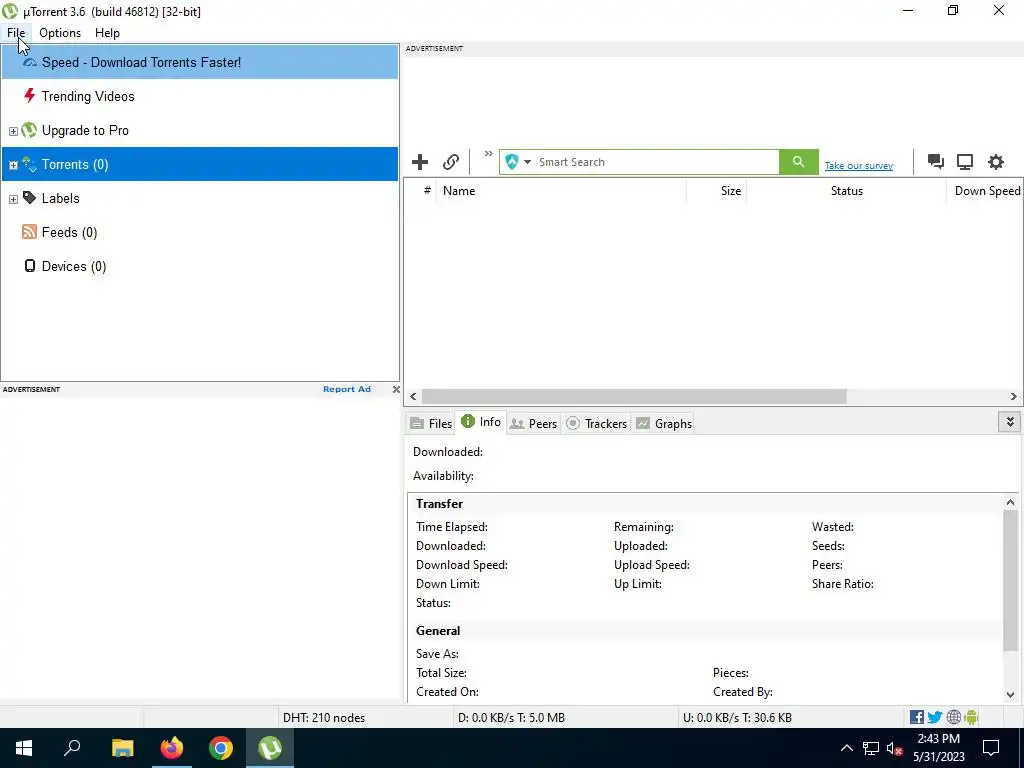Click the globe icon in status bar
The width and height of the screenshot is (1024, 768).
[953, 717]
